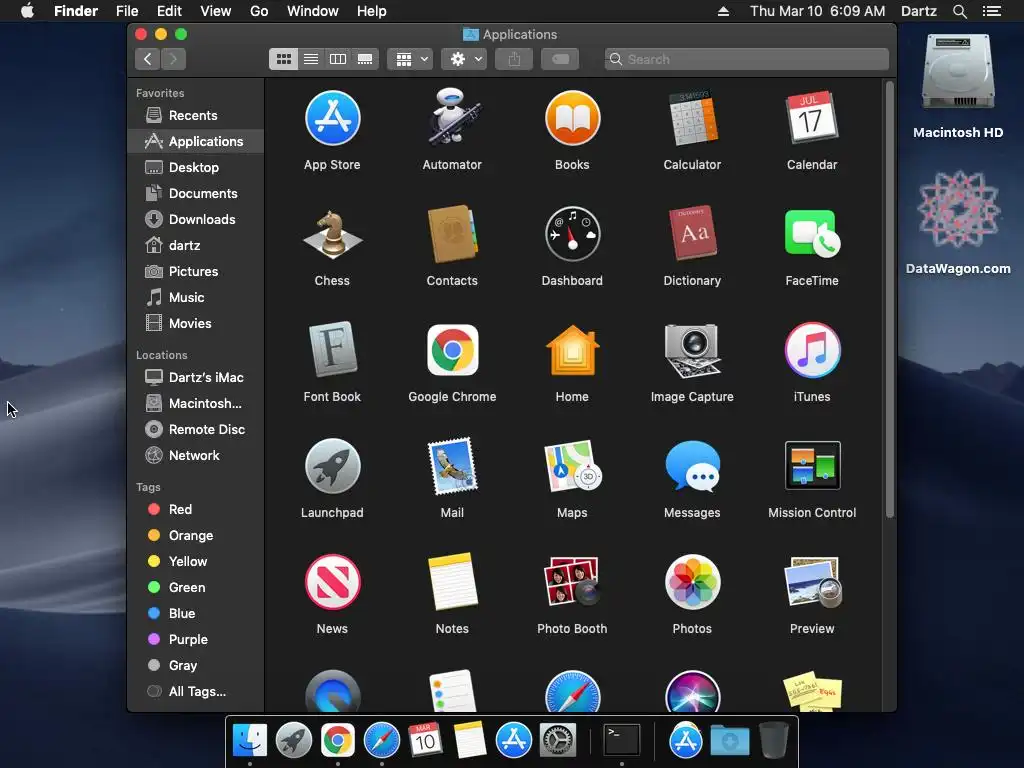Click the Share toolbar button
The height and width of the screenshot is (768, 1024).
click(514, 59)
